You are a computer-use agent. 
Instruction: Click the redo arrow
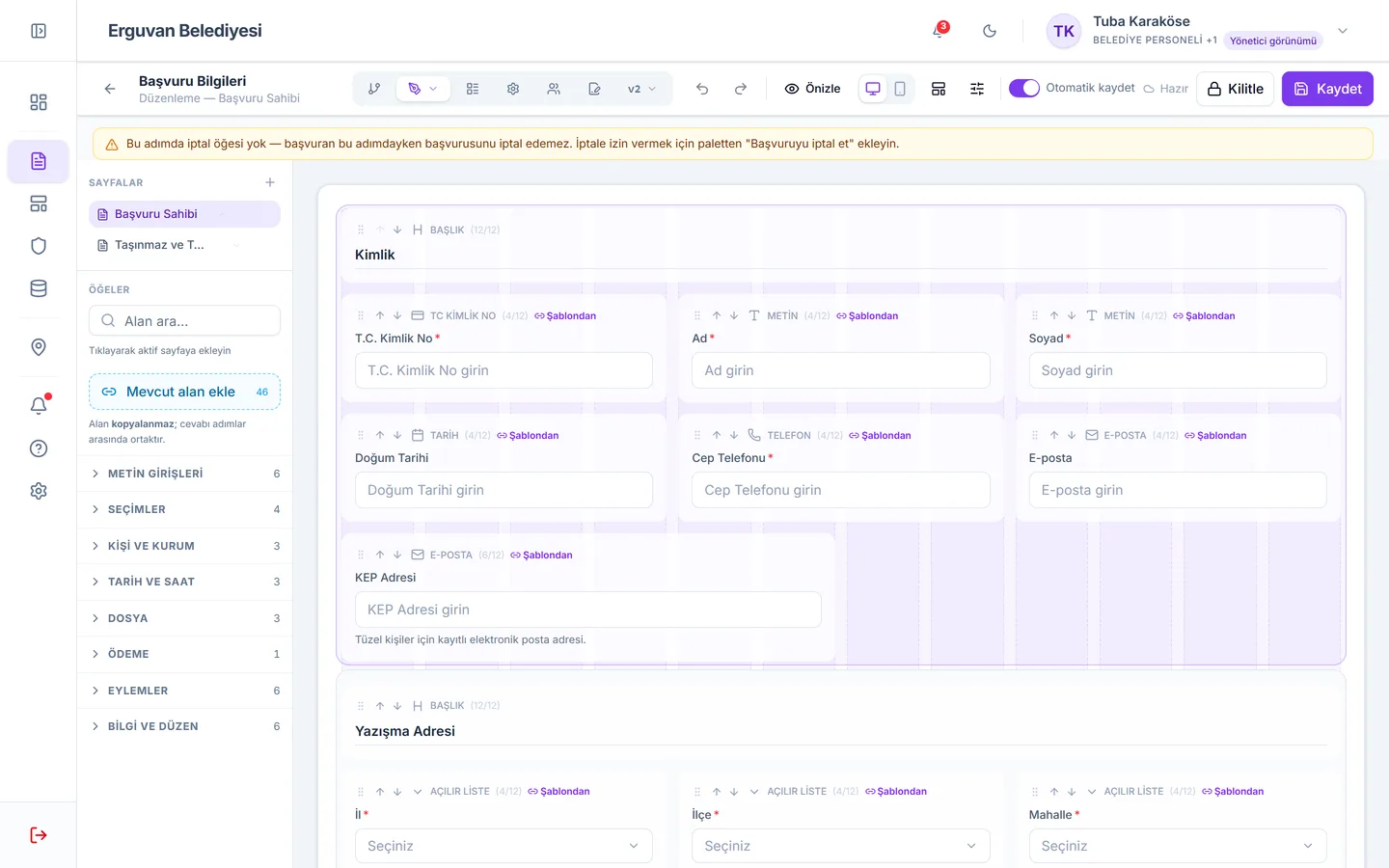741,89
